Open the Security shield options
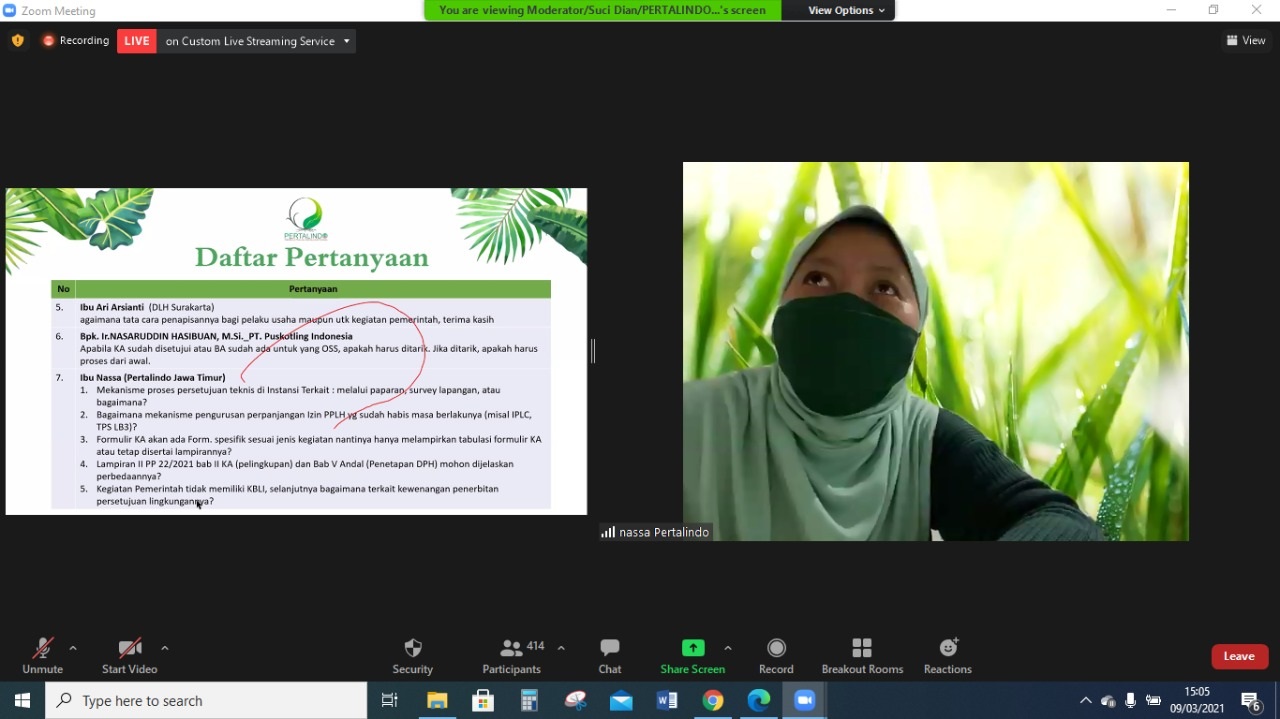This screenshot has width=1280, height=719. click(412, 656)
